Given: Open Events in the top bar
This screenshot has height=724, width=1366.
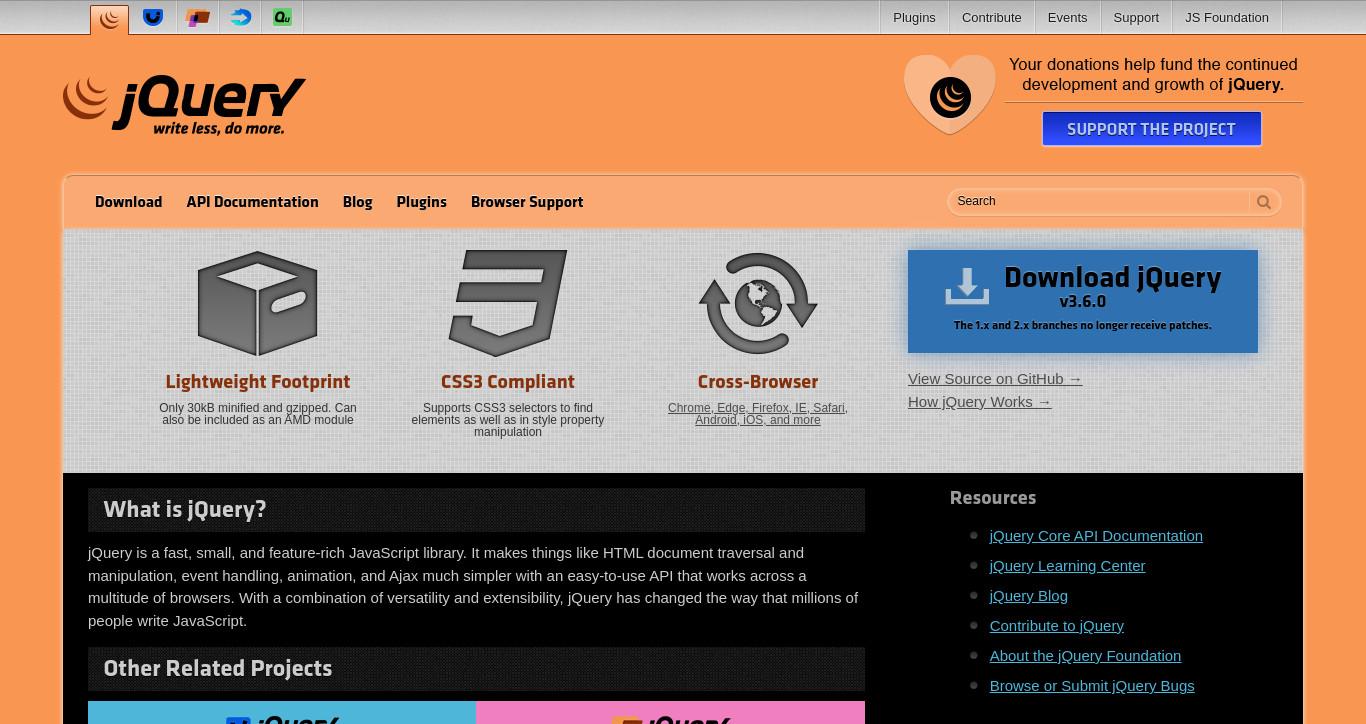Looking at the screenshot, I should (x=1067, y=17).
